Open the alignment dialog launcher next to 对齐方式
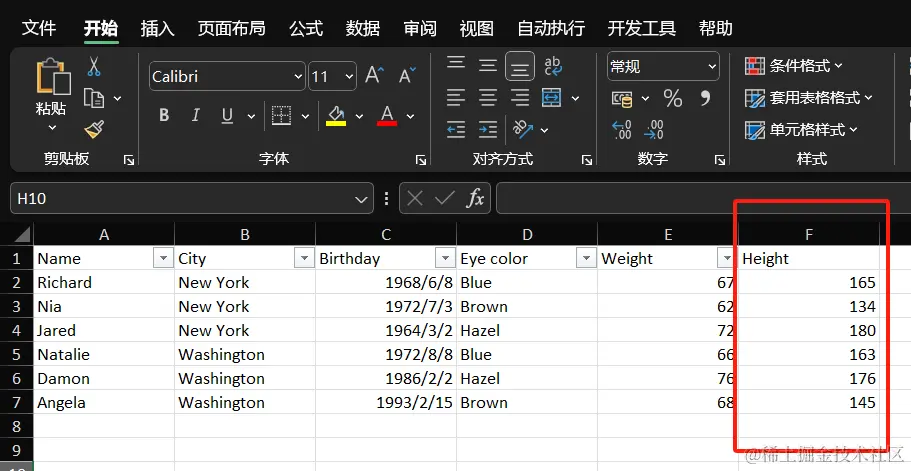911x471 pixels. [x=587, y=160]
